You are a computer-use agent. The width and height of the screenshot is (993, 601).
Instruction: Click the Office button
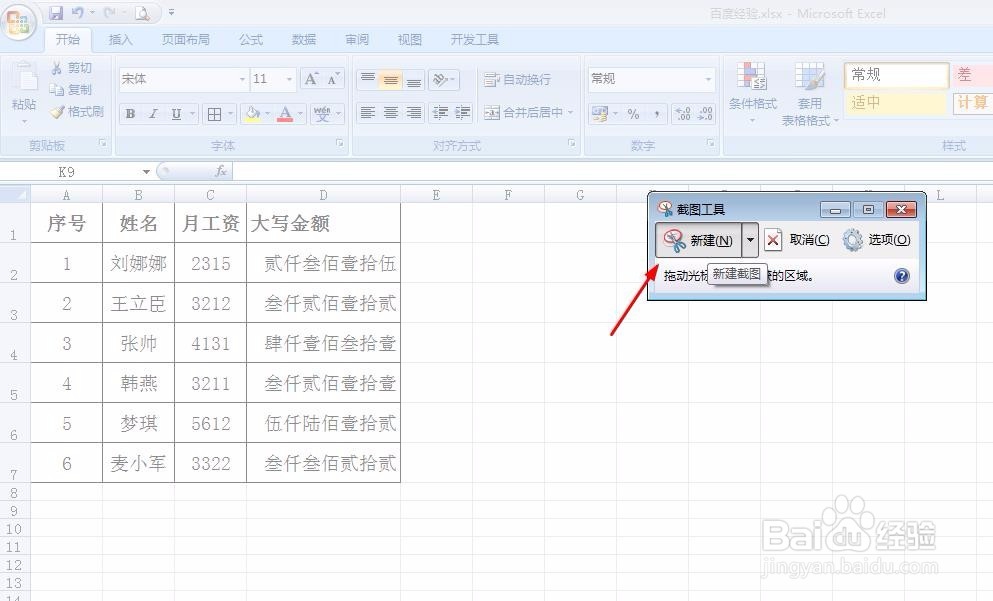(x=18, y=23)
